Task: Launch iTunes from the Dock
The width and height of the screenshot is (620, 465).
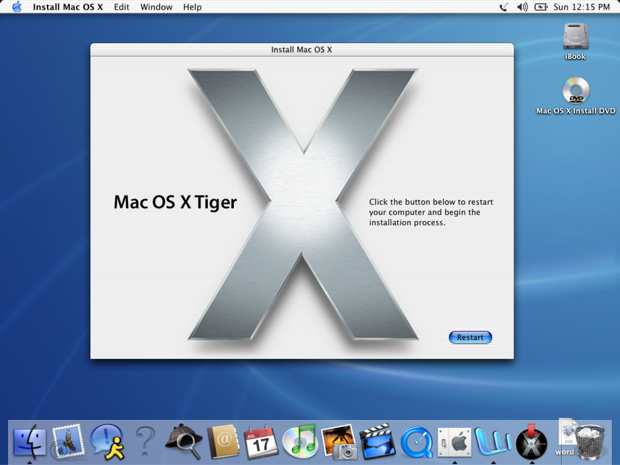Action: (x=299, y=441)
